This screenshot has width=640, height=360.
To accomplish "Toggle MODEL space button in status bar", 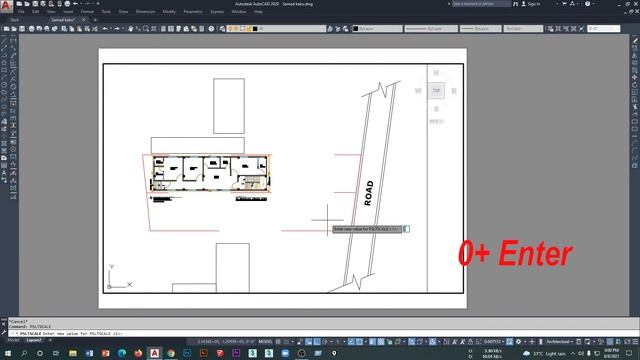I will (x=265, y=342).
